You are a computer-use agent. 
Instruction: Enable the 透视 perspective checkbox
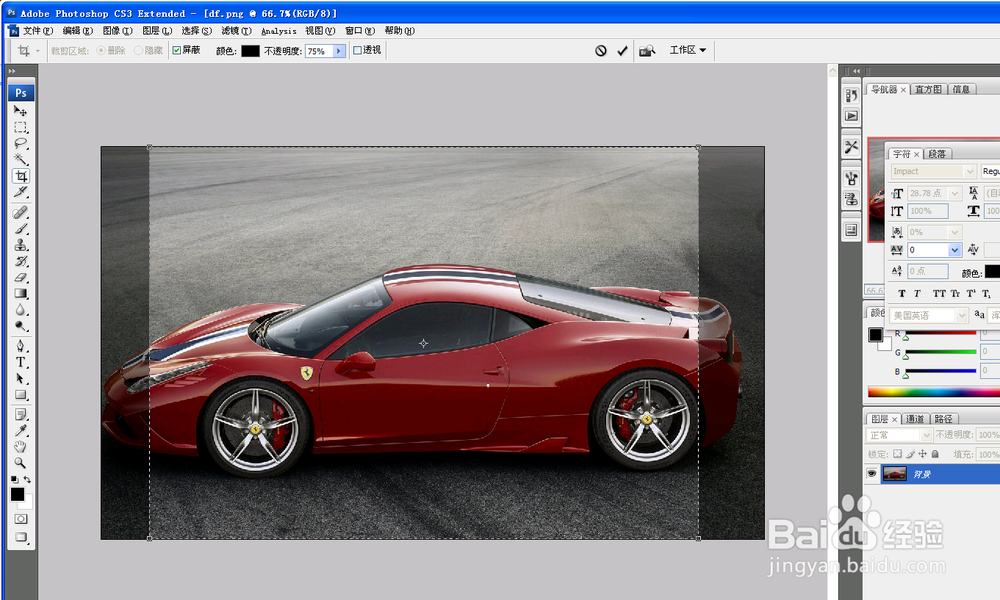click(358, 50)
